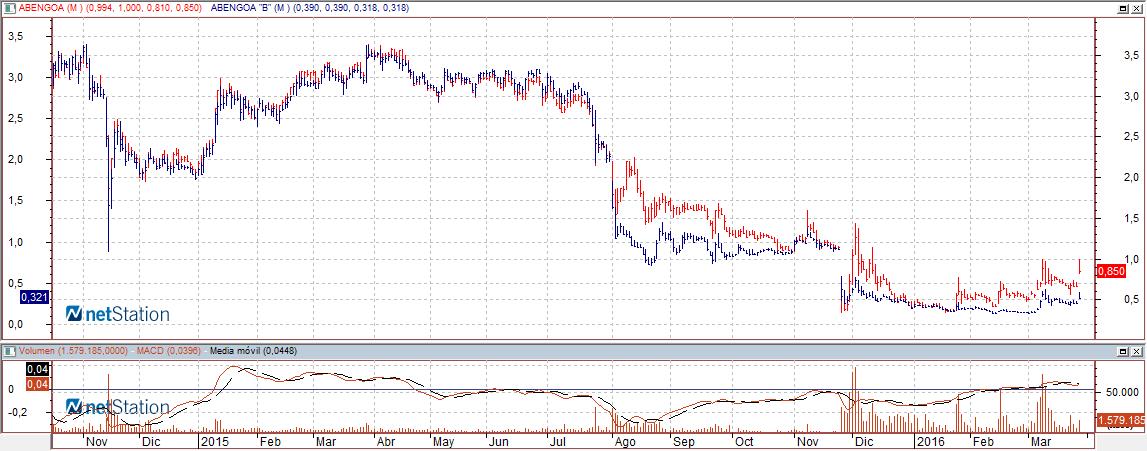Click the Jul month marker on time axis
The width and height of the screenshot is (1147, 451).
point(558,442)
